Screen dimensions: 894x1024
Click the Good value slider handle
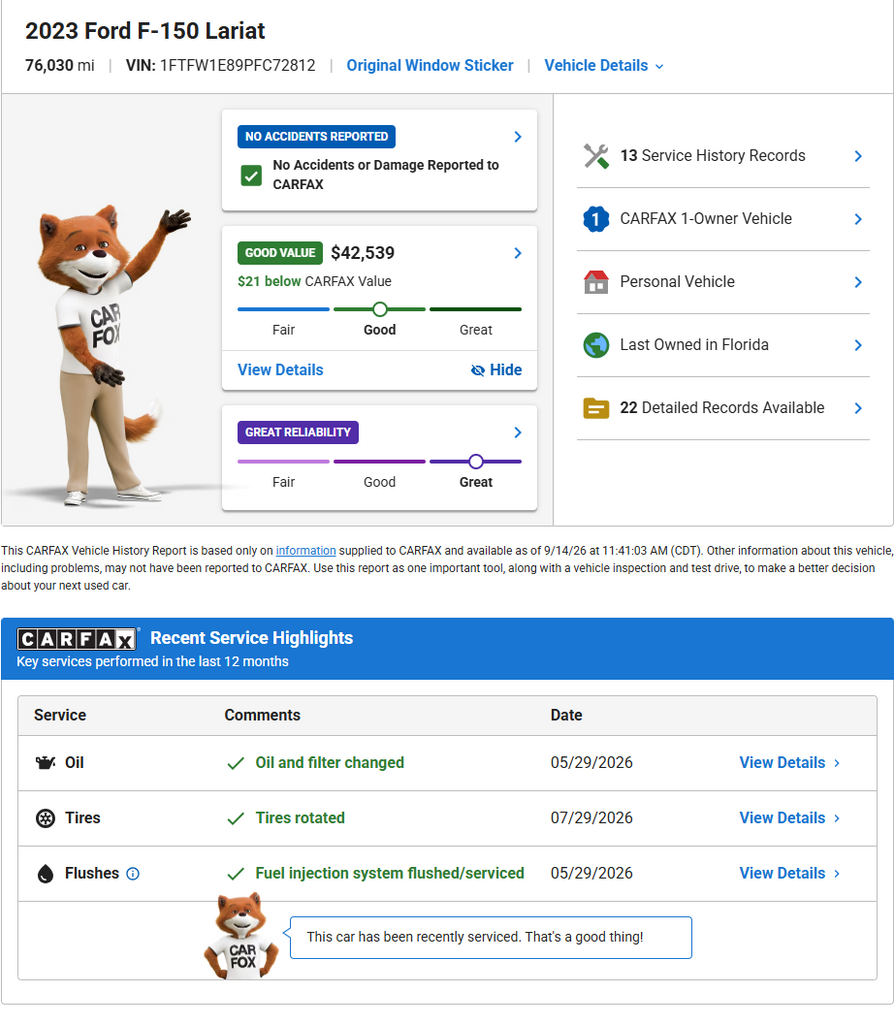pos(379,310)
